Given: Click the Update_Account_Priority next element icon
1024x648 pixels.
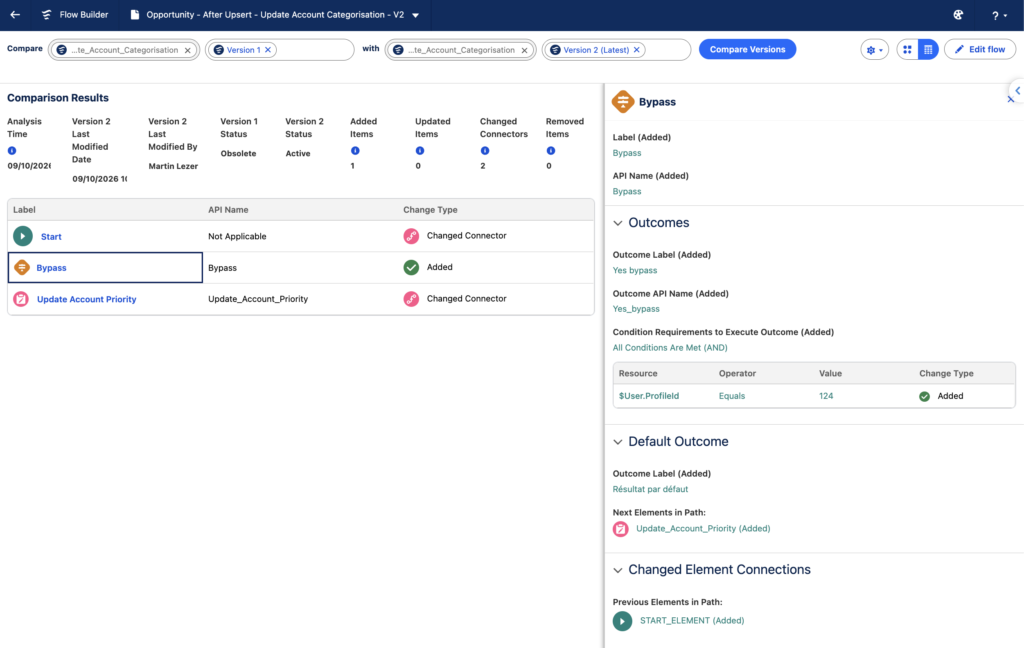Looking at the screenshot, I should 620,529.
